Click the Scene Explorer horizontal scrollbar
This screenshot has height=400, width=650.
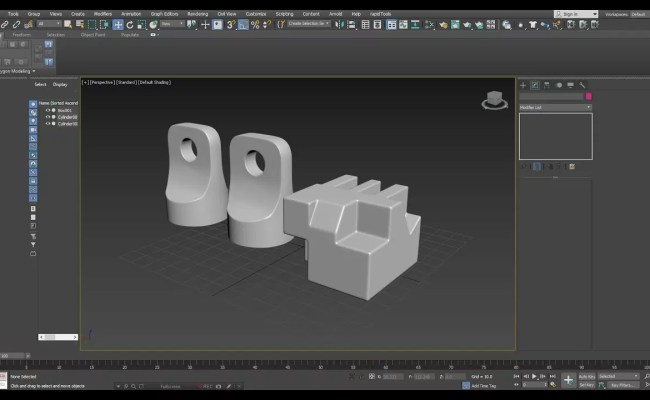click(58, 337)
